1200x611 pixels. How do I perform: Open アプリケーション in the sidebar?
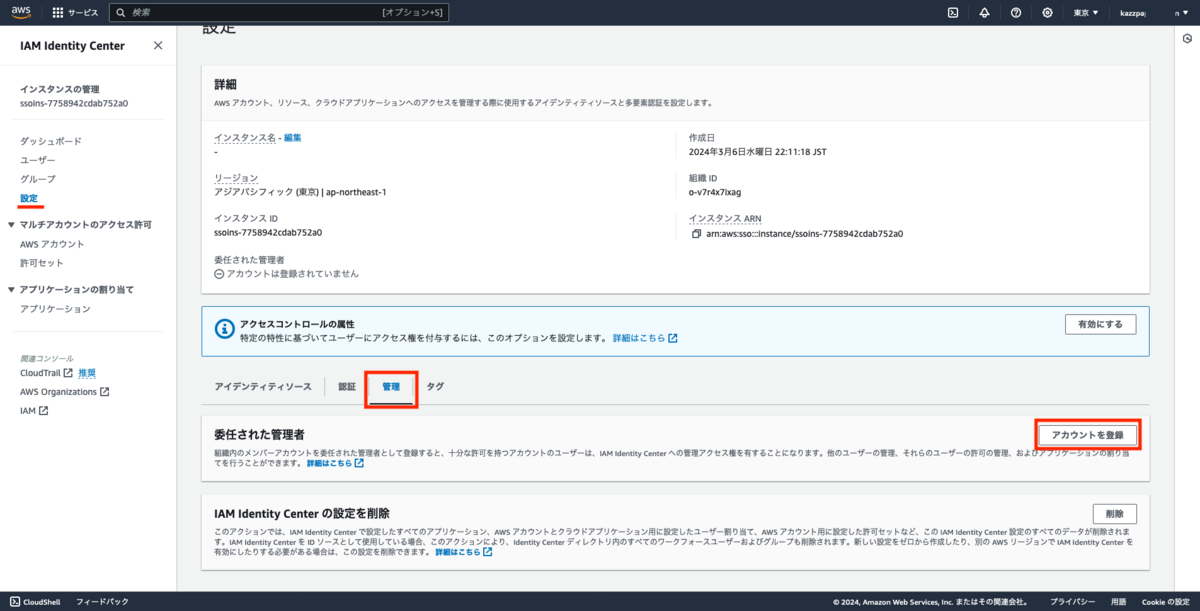click(55, 309)
